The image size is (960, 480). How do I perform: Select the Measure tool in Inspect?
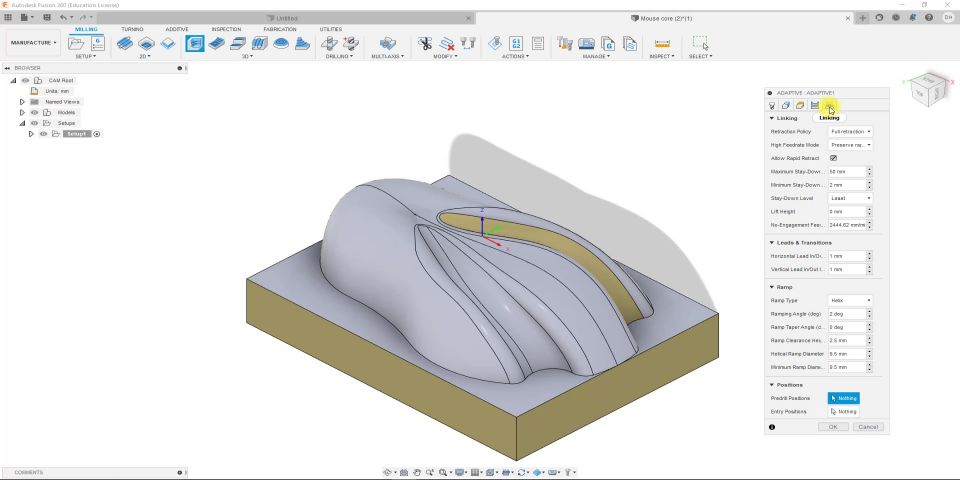(x=661, y=44)
